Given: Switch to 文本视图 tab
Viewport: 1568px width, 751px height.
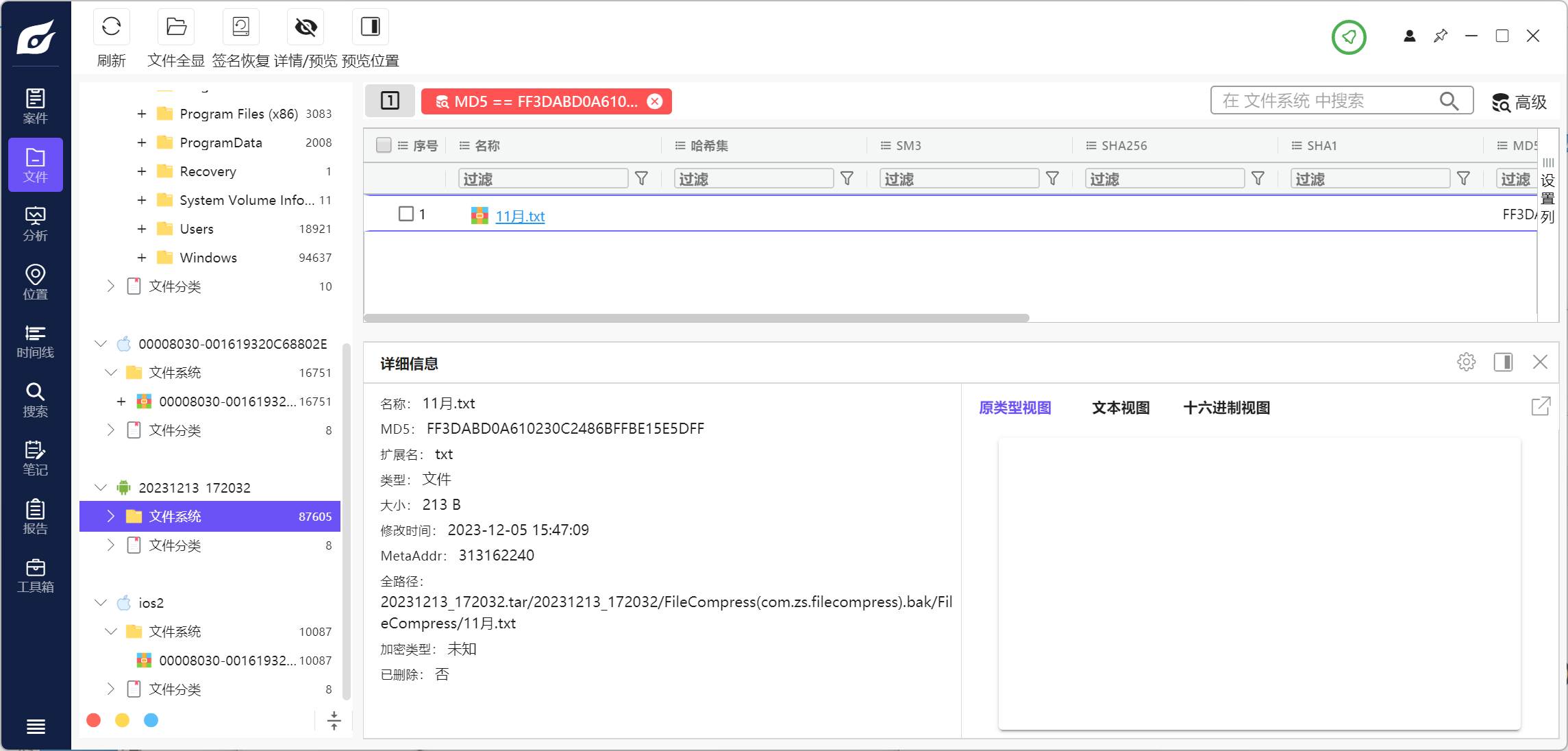Looking at the screenshot, I should (1121, 408).
